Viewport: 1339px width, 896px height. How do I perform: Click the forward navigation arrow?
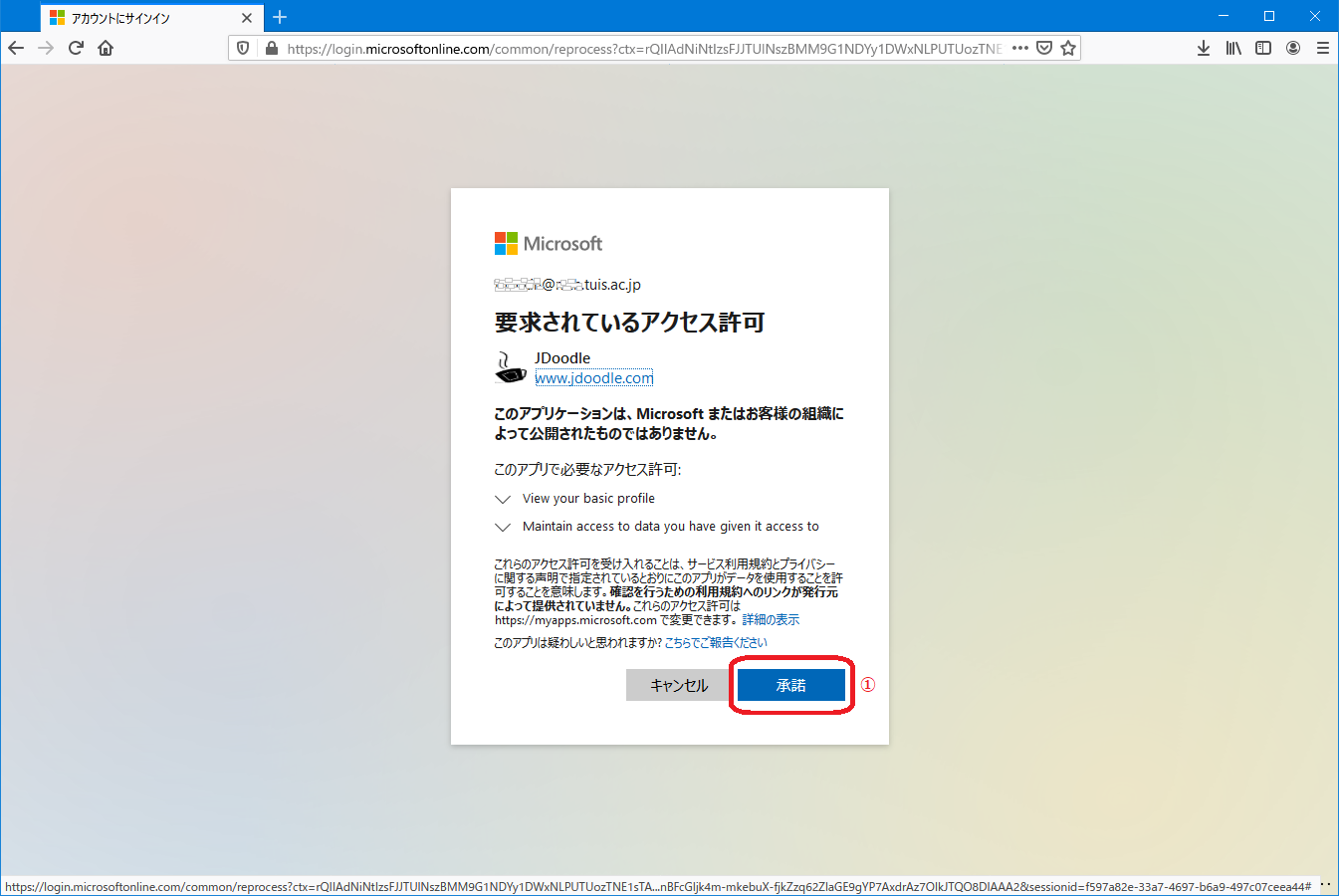tap(46, 48)
